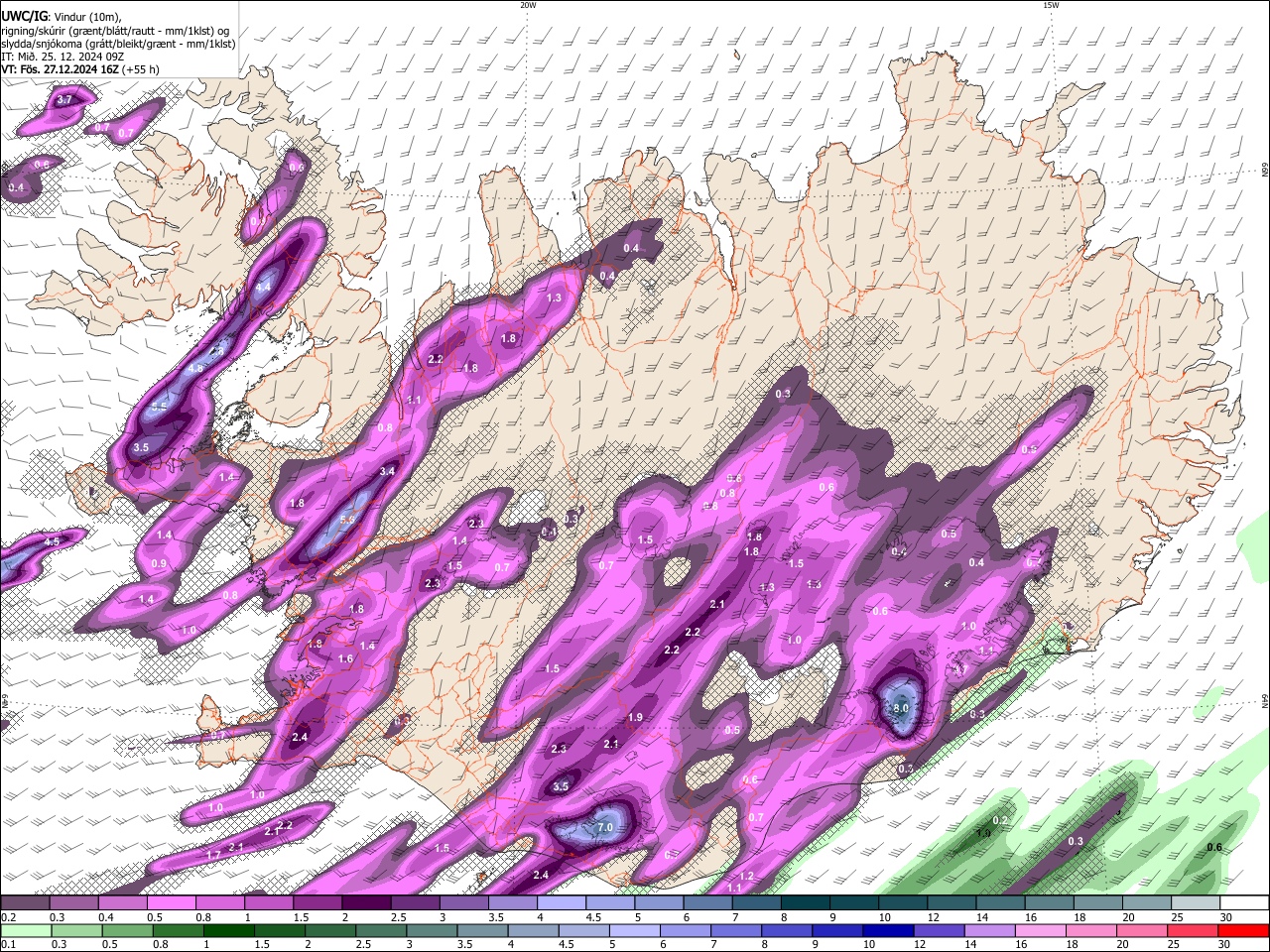
Task: Click the "30" label on the green-red rain scale
Action: point(1226,945)
